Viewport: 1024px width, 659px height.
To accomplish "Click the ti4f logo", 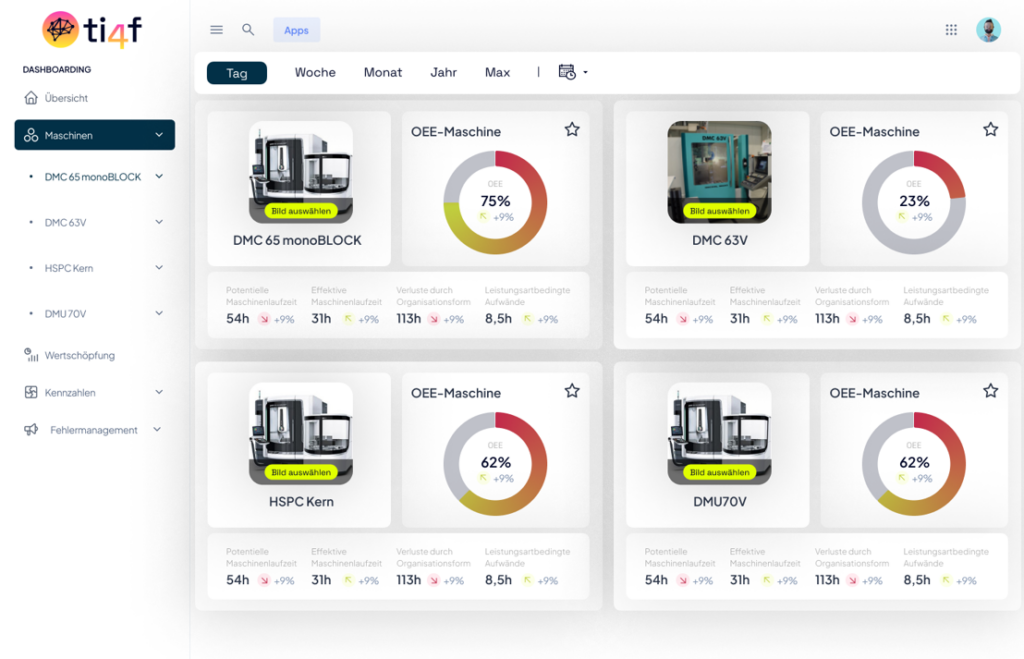I will tap(92, 30).
